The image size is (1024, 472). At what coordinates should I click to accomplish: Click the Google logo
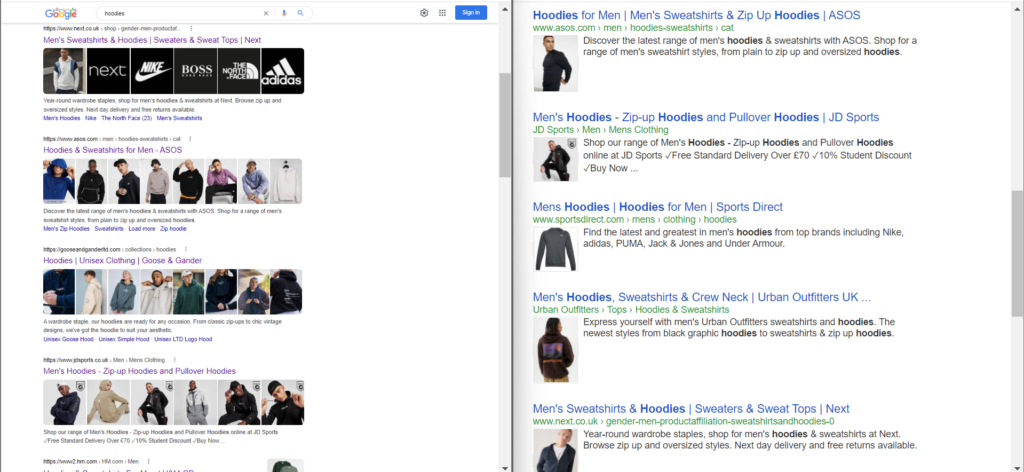coord(61,13)
